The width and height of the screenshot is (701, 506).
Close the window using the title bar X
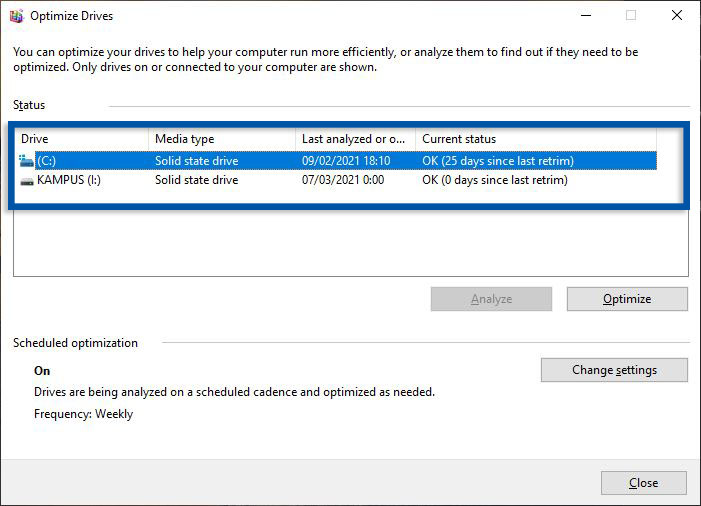click(677, 16)
